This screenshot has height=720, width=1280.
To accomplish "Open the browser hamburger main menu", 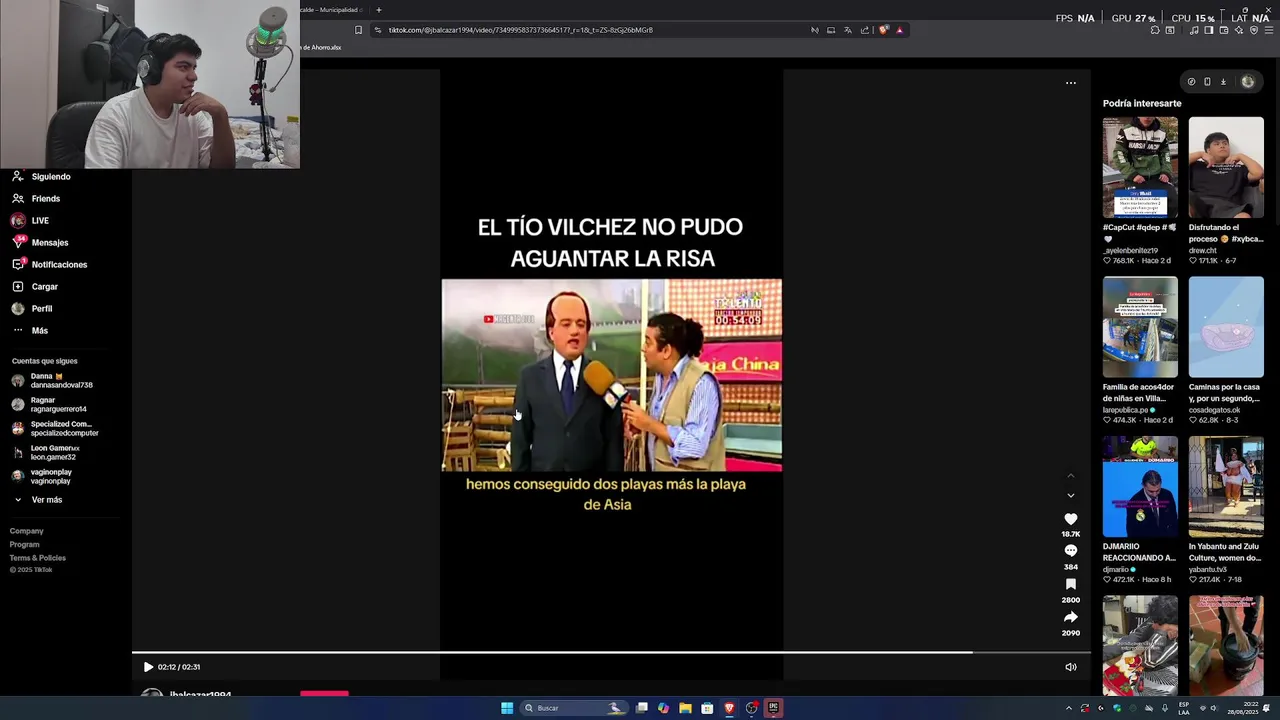I will (x=1269, y=30).
